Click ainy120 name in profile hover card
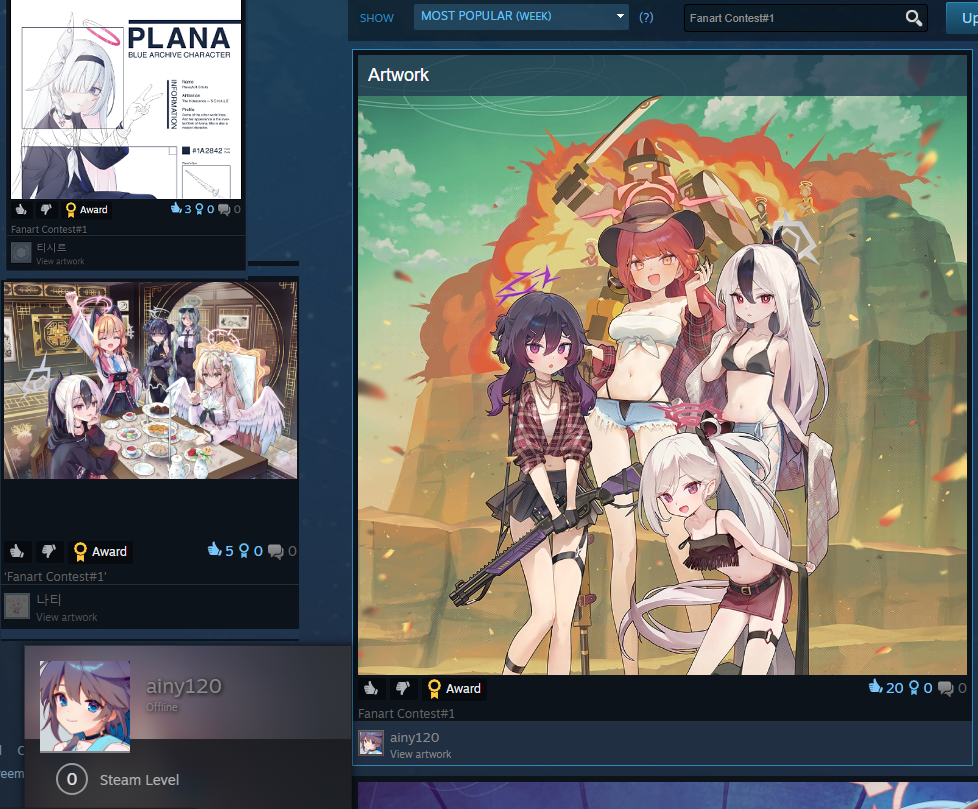Viewport: 978px width, 809px height. [x=183, y=686]
